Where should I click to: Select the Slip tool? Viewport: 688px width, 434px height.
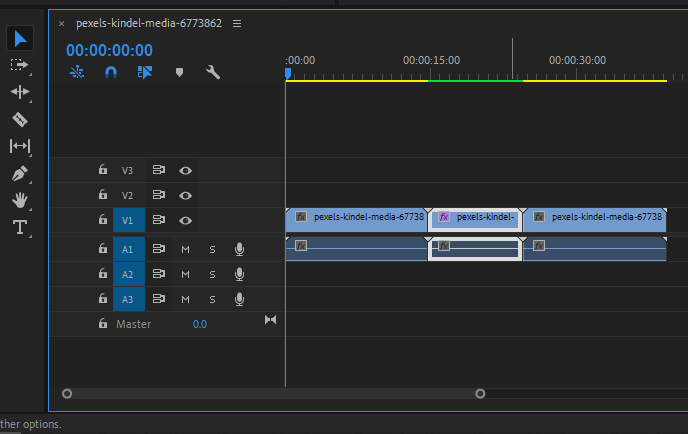[20, 146]
